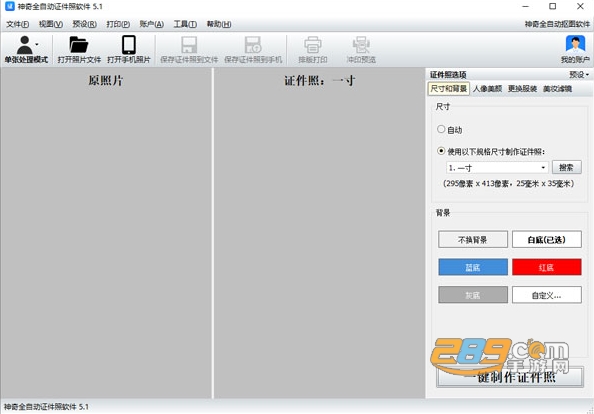
Task: Click the 保存证件照到手机 icon
Action: click(x=253, y=45)
